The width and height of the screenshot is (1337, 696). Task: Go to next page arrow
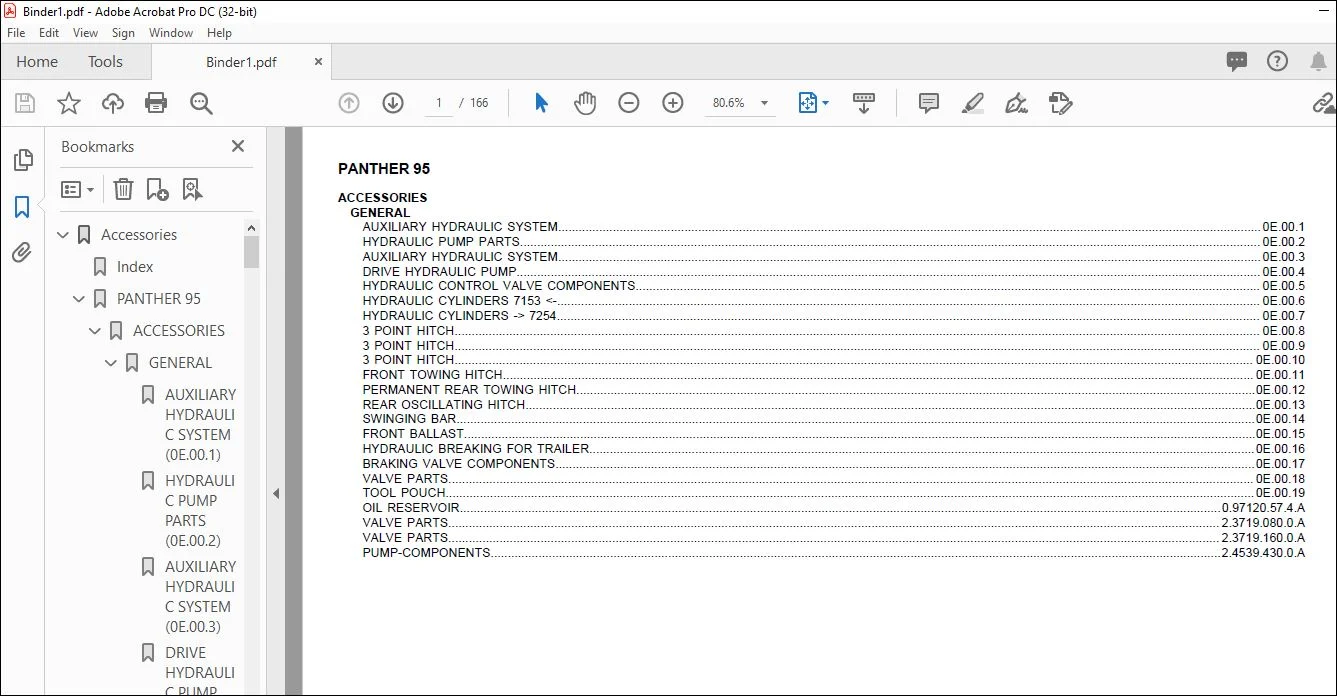click(393, 103)
